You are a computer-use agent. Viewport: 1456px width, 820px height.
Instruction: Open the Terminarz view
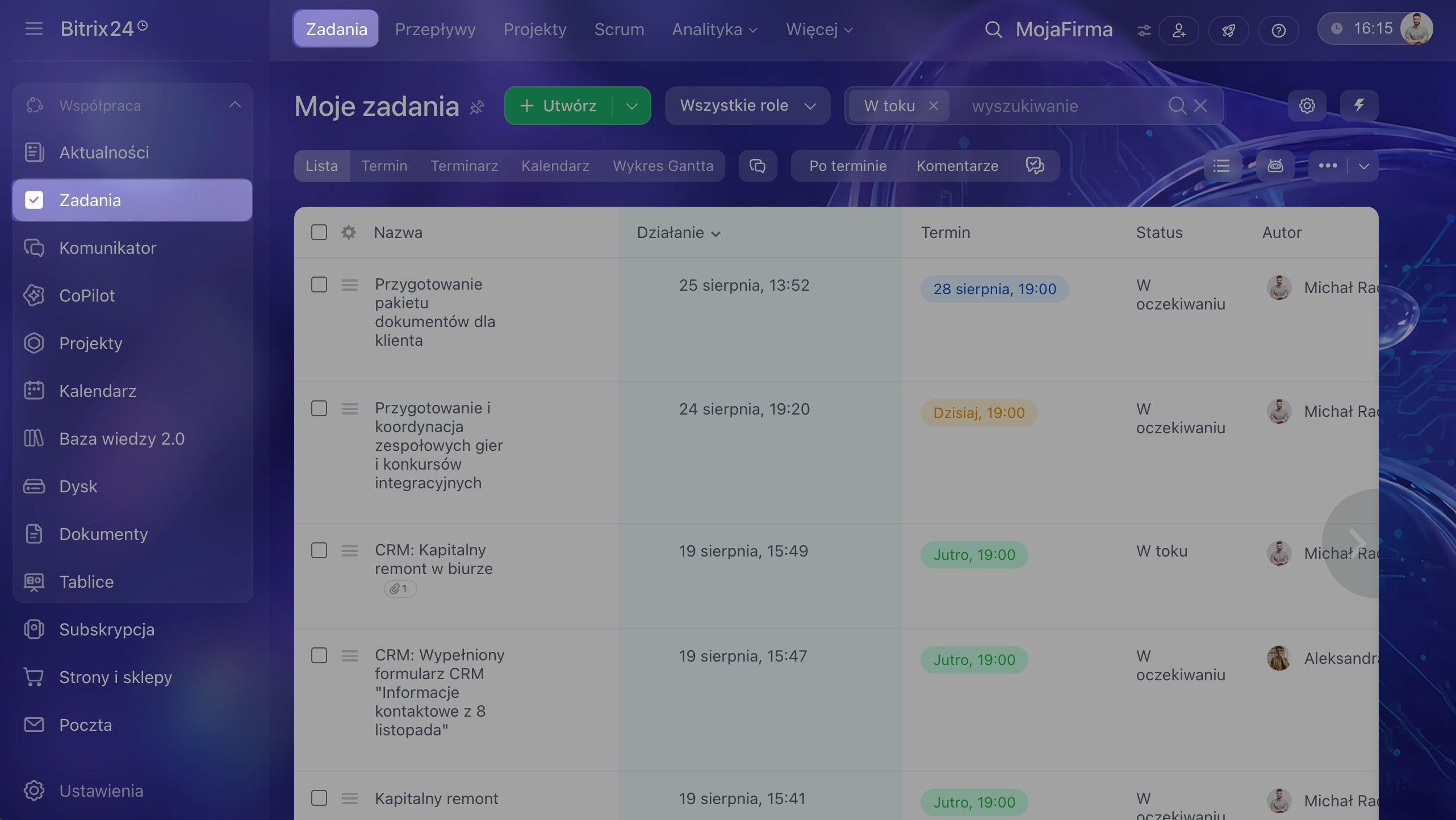tap(465, 166)
